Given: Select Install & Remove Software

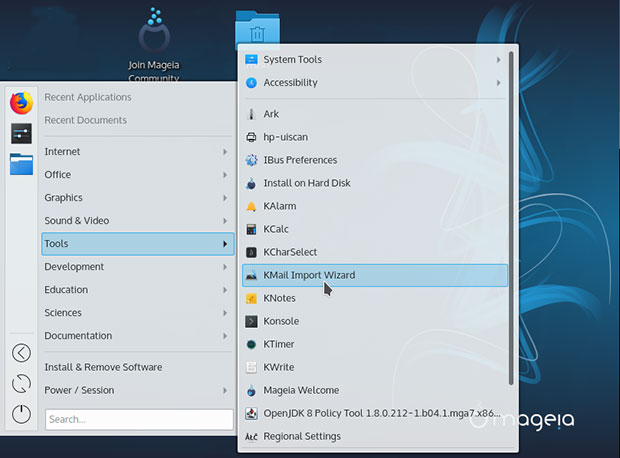Looking at the screenshot, I should 138,367.
